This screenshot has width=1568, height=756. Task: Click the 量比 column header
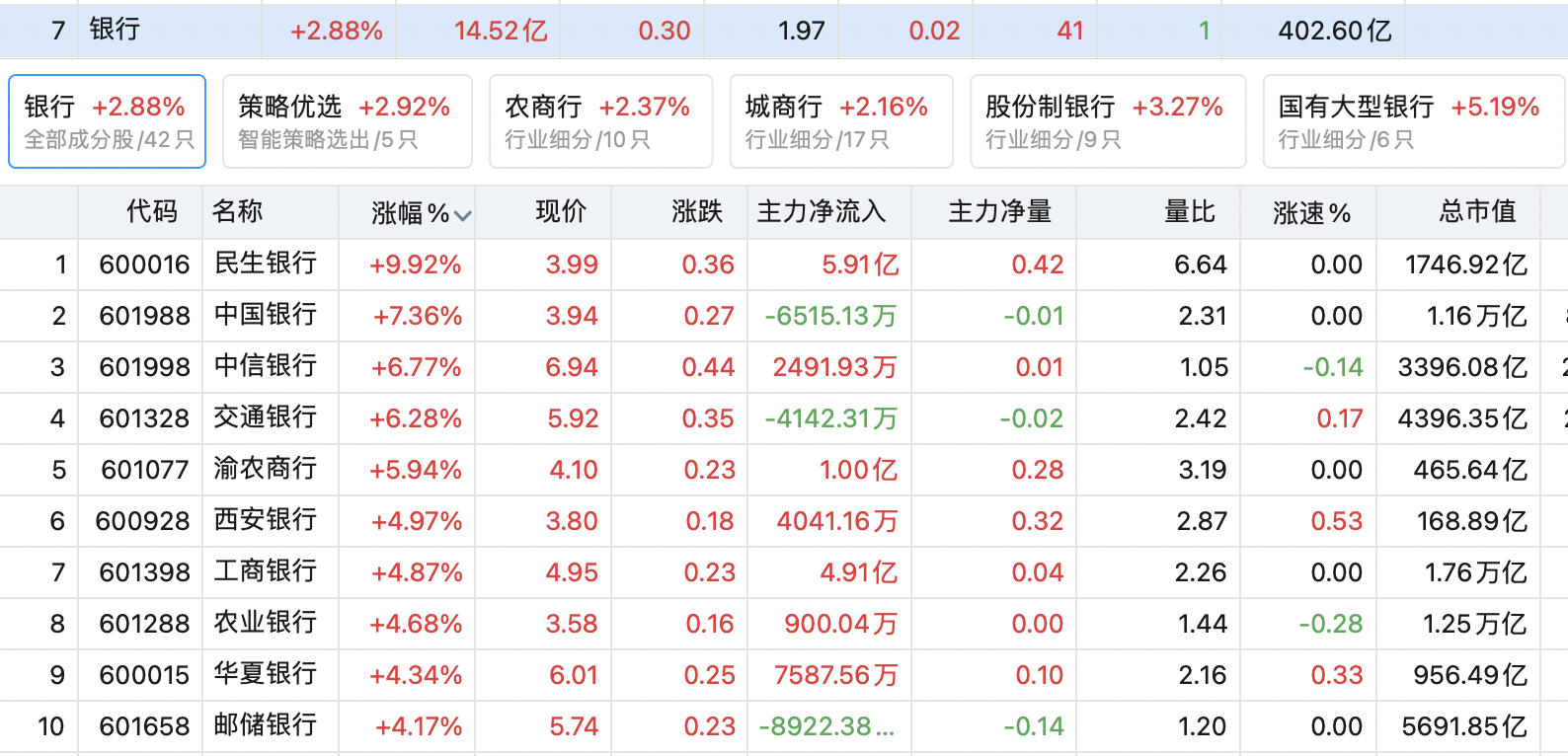pyautogui.click(x=1189, y=212)
